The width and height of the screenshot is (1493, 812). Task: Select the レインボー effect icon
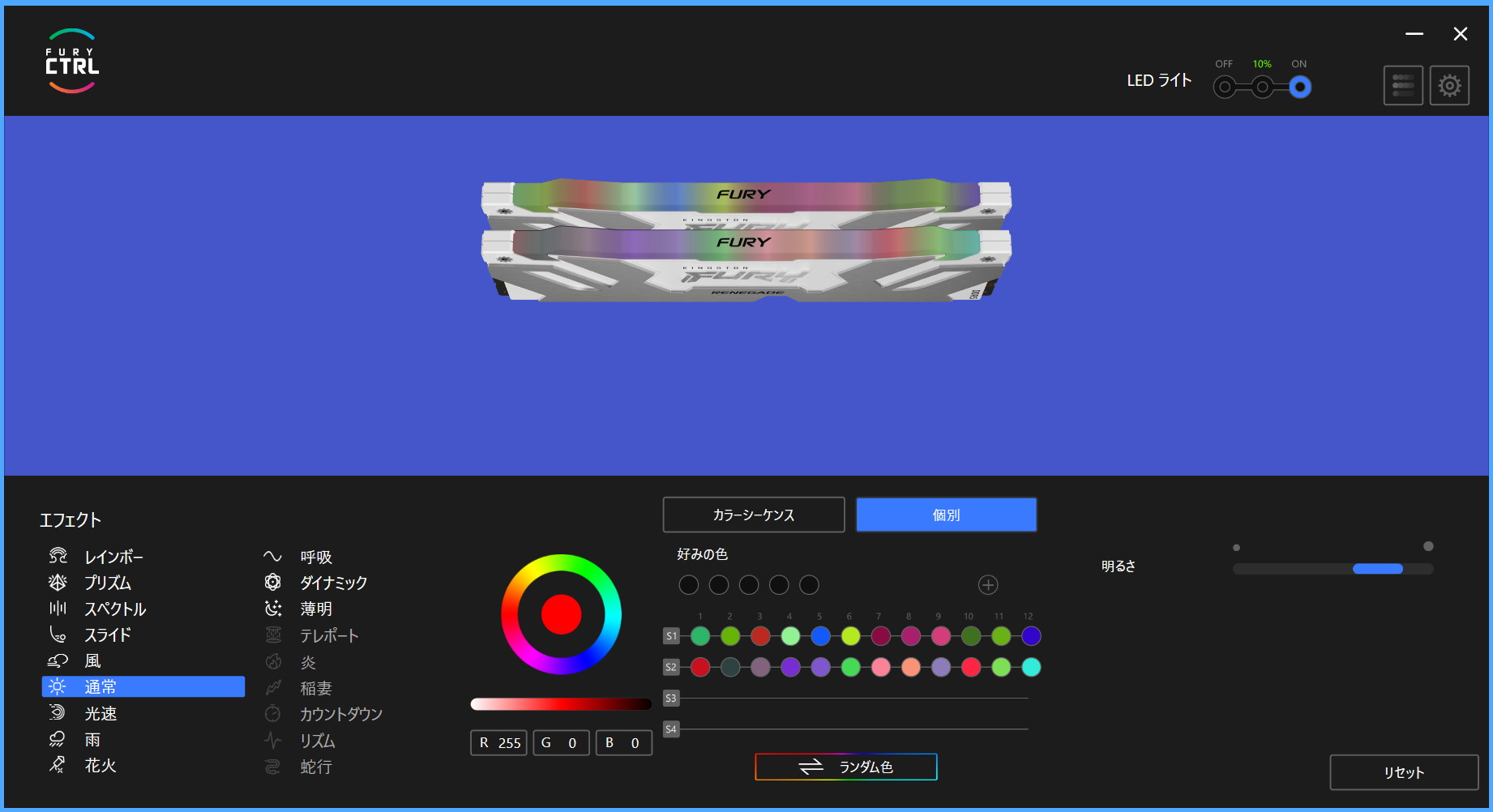[x=58, y=556]
